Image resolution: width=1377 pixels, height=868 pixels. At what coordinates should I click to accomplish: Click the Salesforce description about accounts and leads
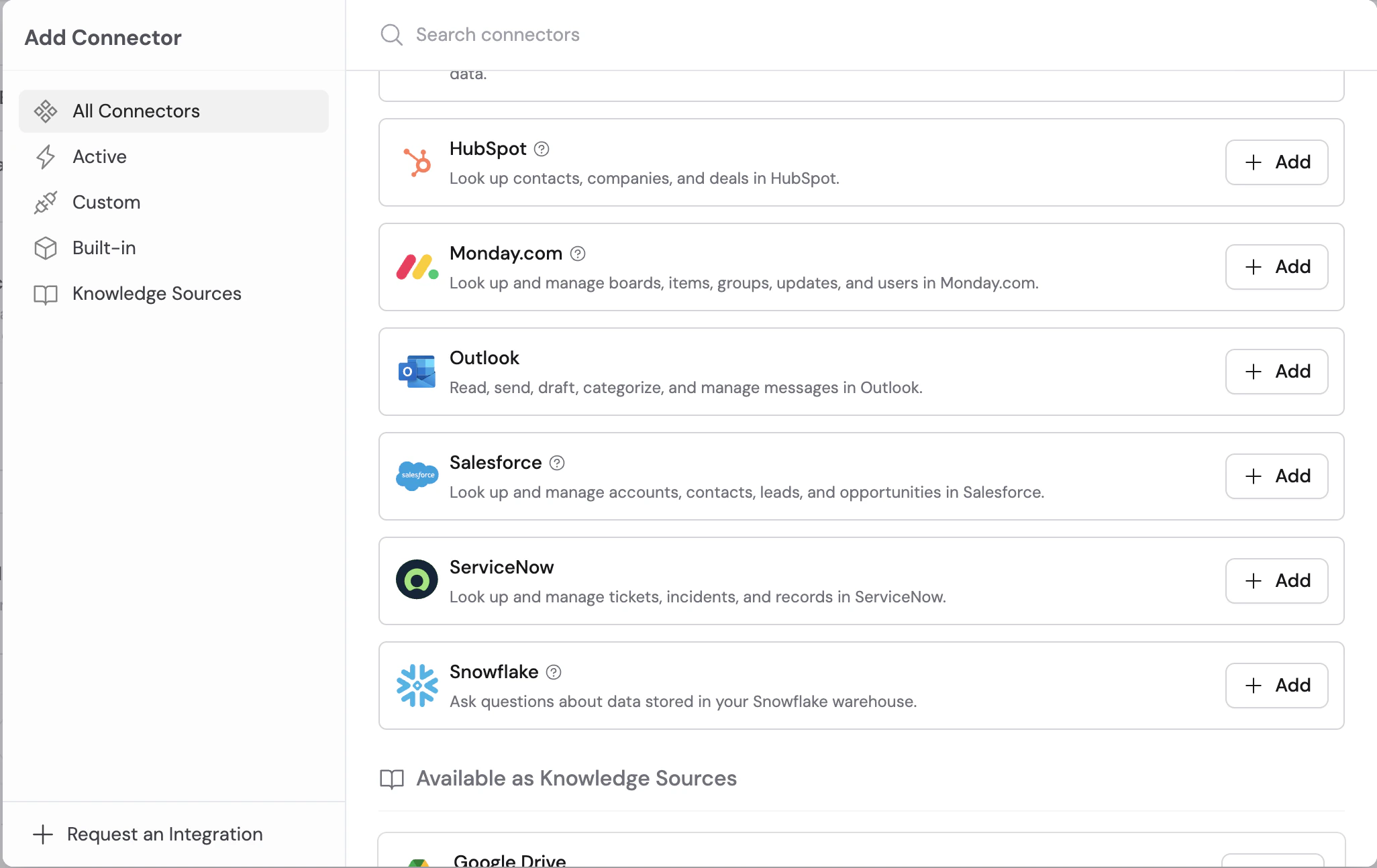pyautogui.click(x=747, y=492)
